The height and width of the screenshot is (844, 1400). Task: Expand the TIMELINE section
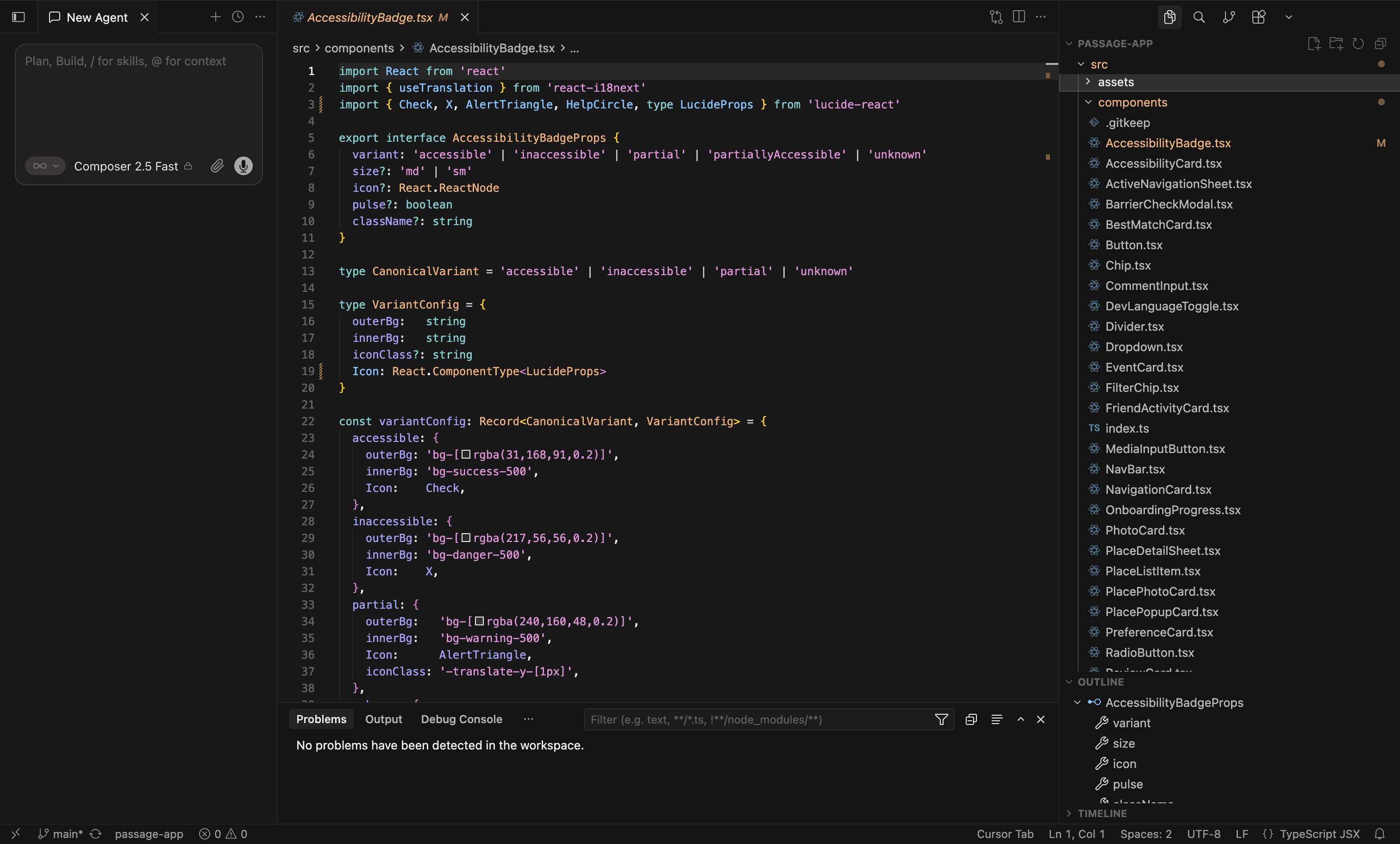1069,813
